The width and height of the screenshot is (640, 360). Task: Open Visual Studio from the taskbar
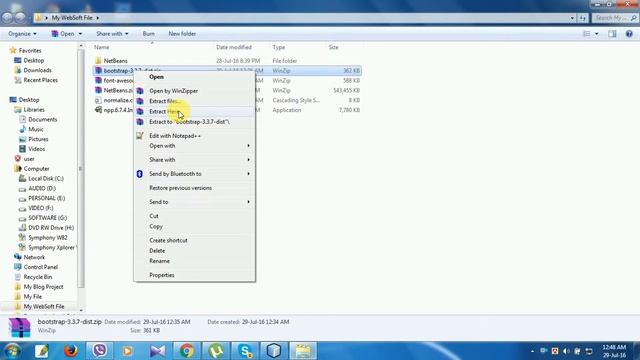pos(158,351)
